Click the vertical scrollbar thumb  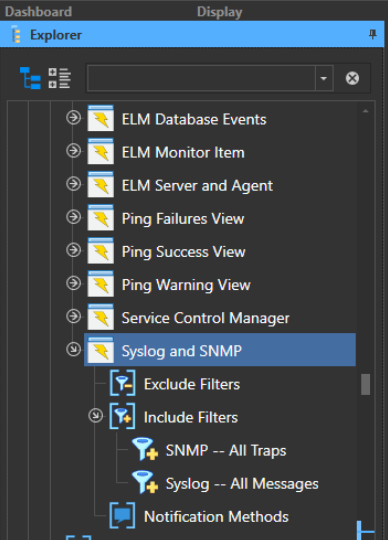[x=366, y=384]
